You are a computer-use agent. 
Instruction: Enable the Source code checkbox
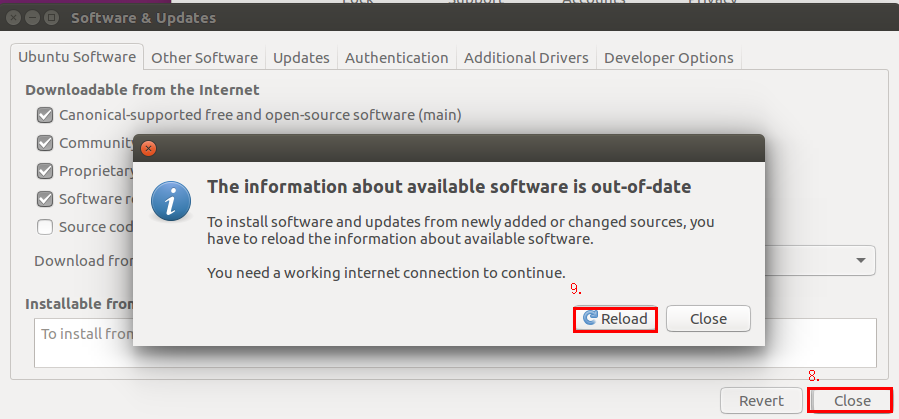tap(45, 227)
